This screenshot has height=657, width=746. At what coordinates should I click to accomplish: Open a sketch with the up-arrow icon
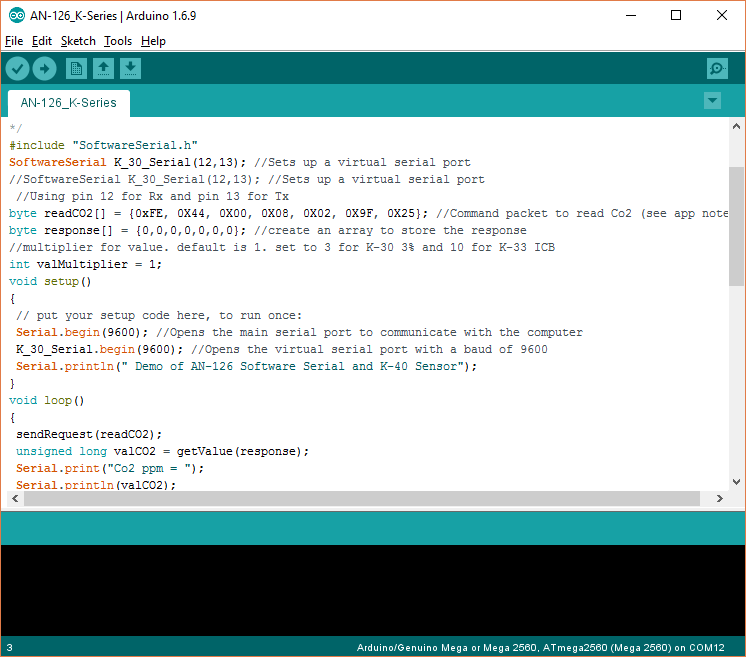(x=103, y=69)
